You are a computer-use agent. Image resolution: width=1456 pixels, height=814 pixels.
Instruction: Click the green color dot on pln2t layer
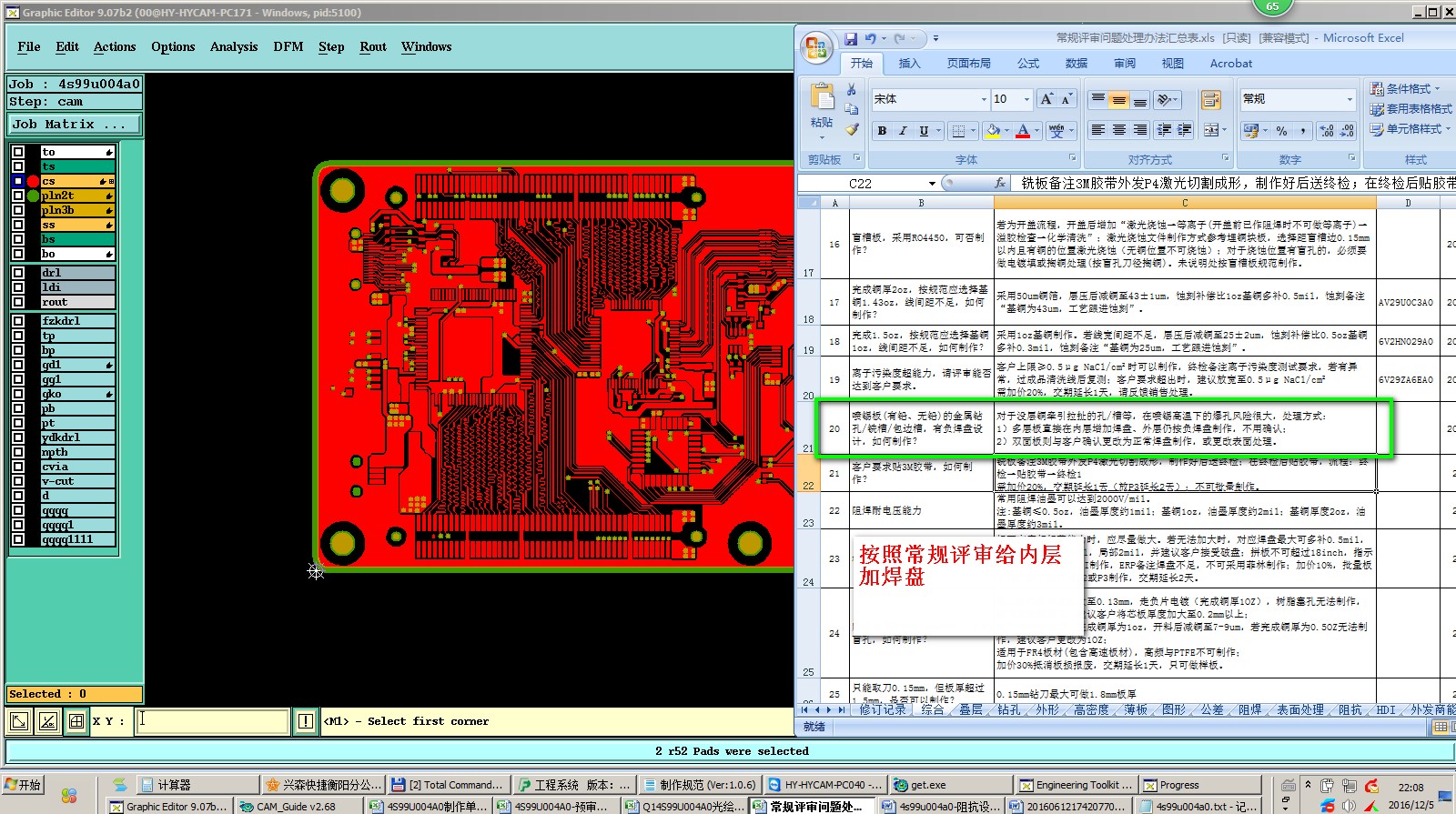coord(33,196)
